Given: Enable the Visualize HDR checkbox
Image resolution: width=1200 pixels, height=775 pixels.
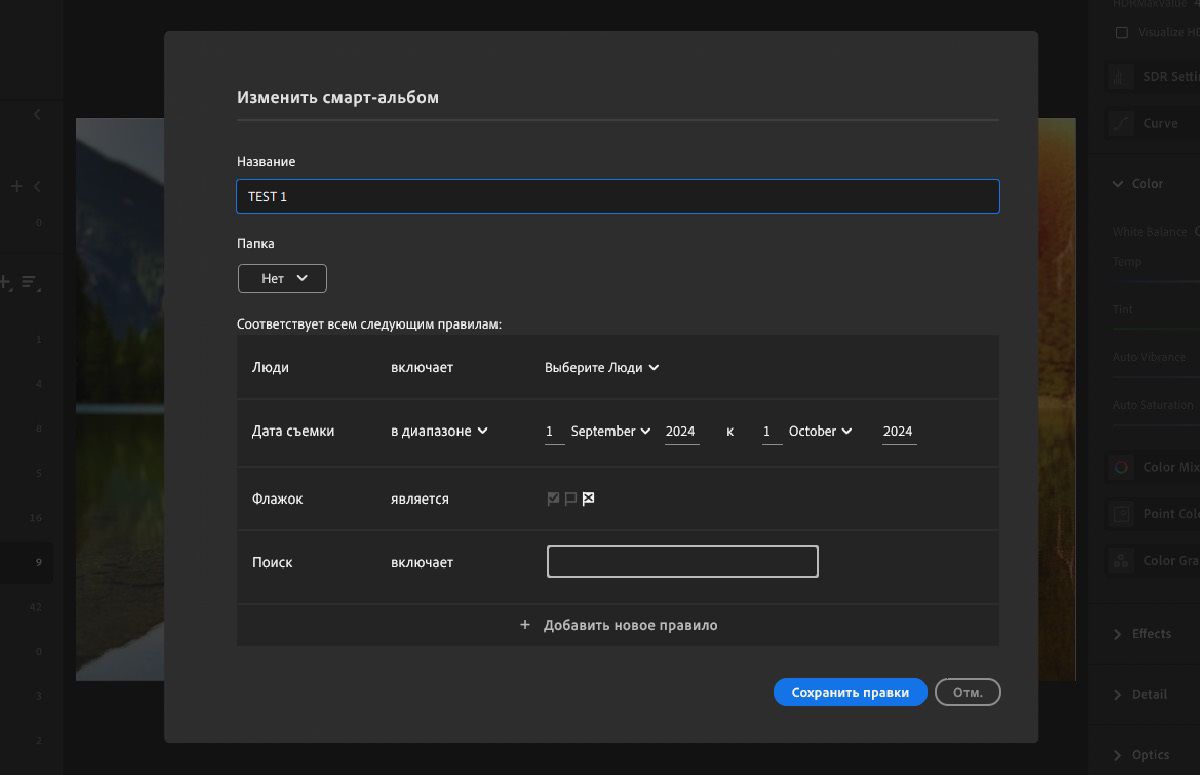Looking at the screenshot, I should 1123,32.
